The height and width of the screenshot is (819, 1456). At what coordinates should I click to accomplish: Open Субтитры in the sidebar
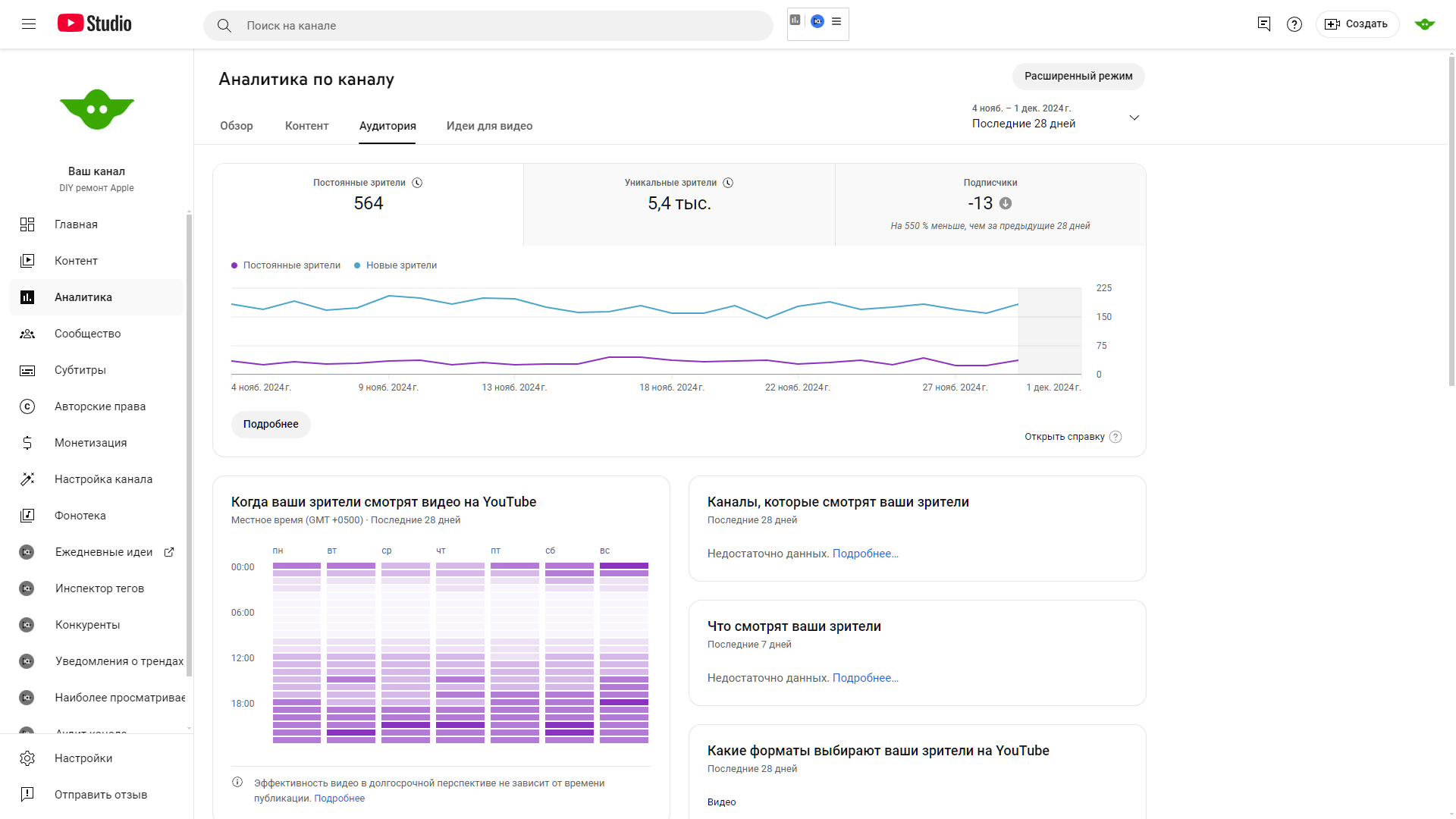(x=97, y=370)
